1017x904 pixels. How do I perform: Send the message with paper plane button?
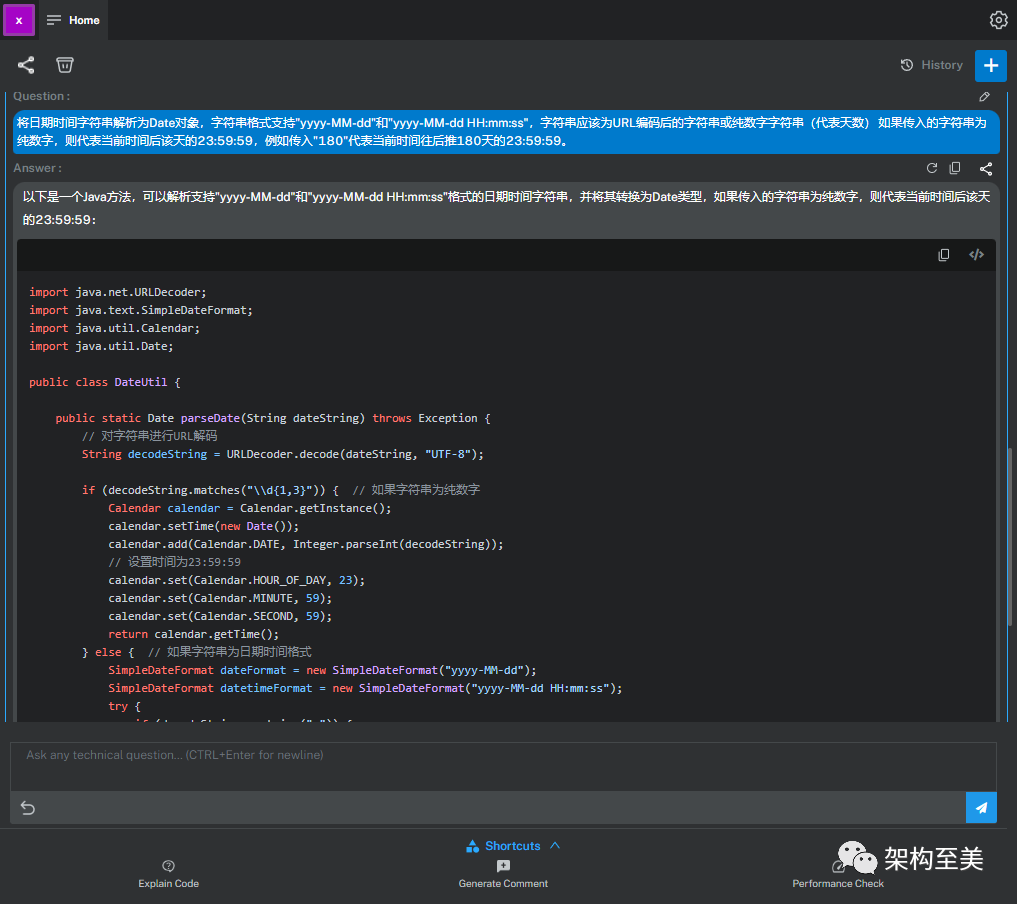[x=981, y=808]
